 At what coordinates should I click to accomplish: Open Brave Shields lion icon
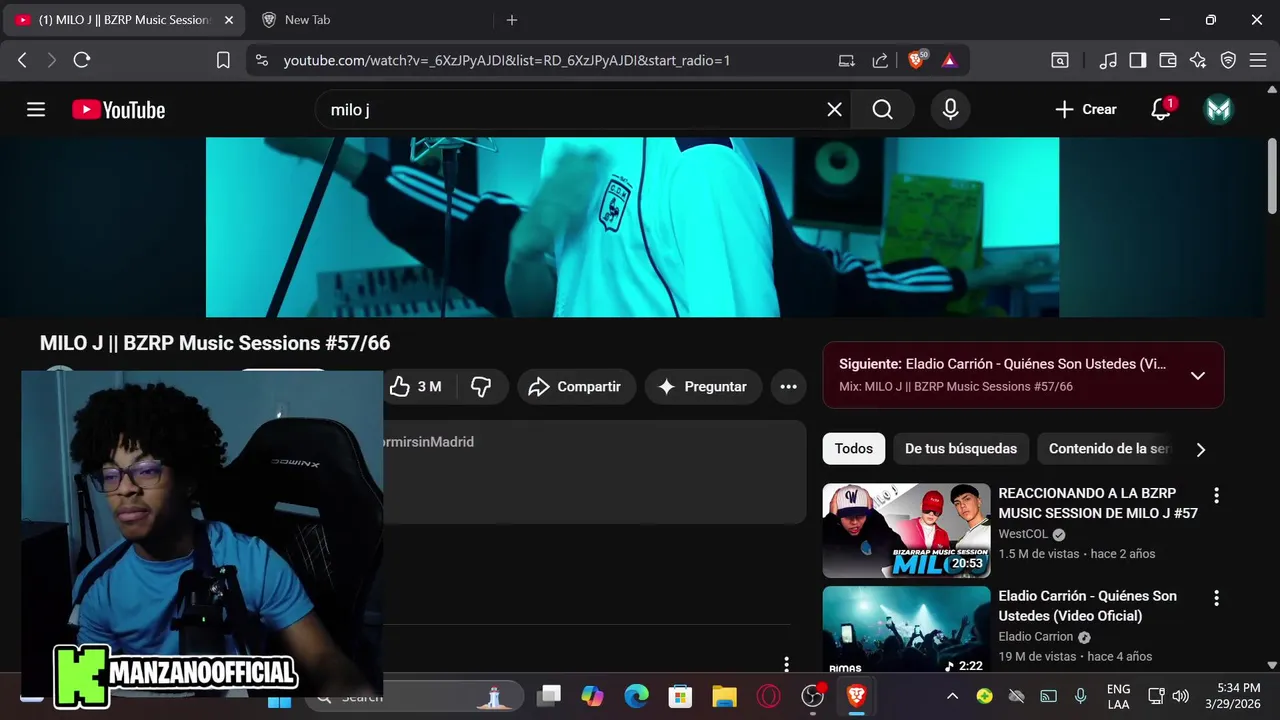[917, 60]
